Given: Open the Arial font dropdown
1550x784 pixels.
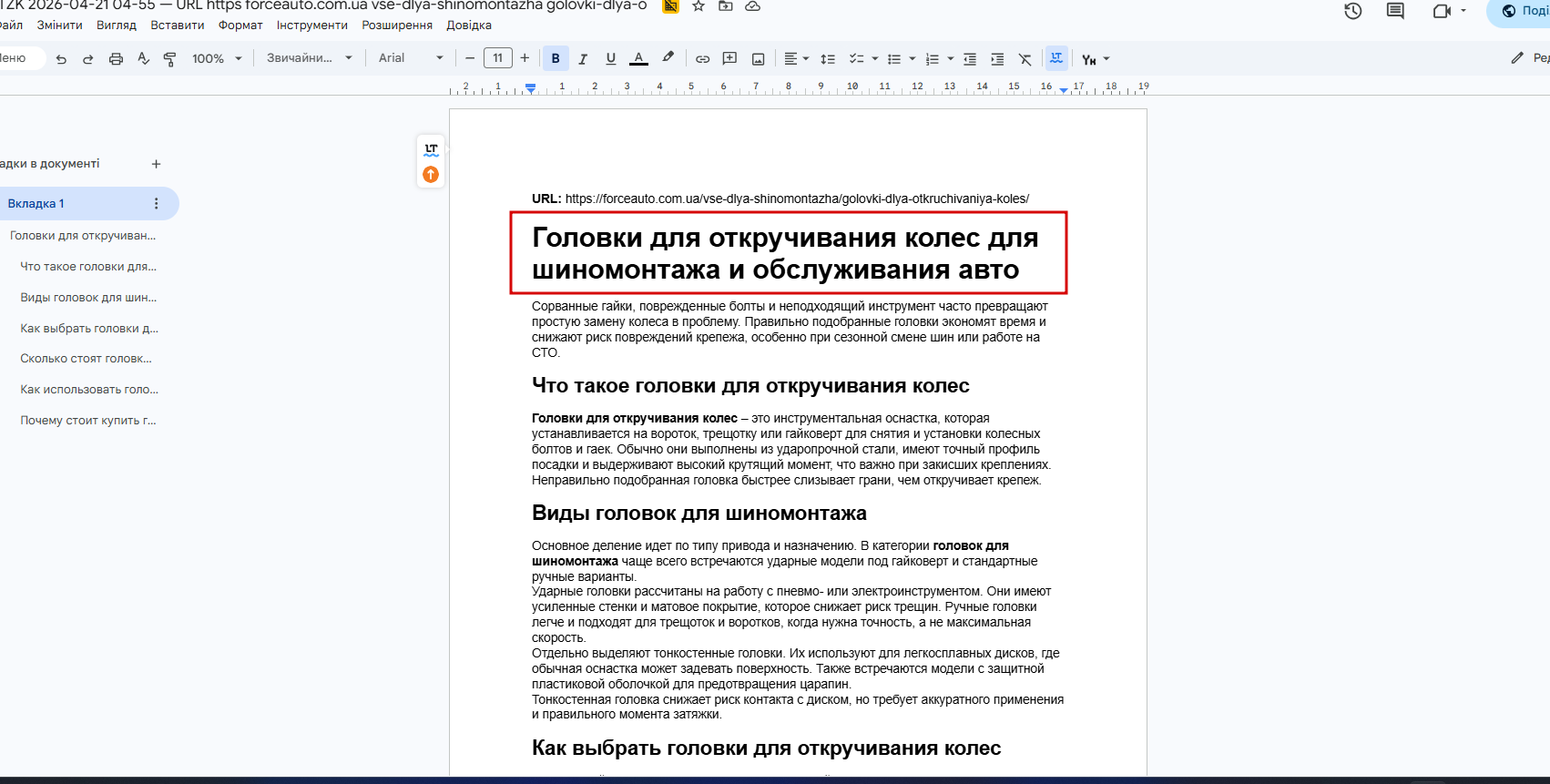Looking at the screenshot, I should click(x=411, y=59).
